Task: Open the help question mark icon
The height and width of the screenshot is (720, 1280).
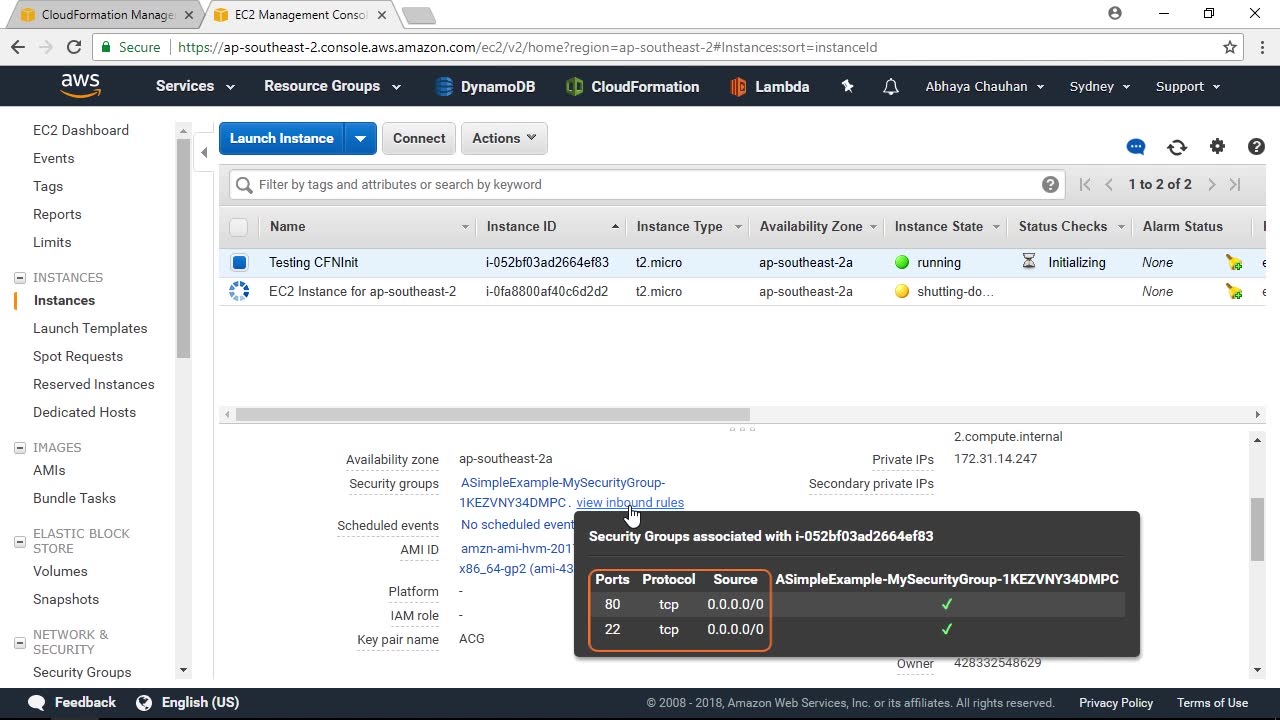Action: click(1257, 147)
